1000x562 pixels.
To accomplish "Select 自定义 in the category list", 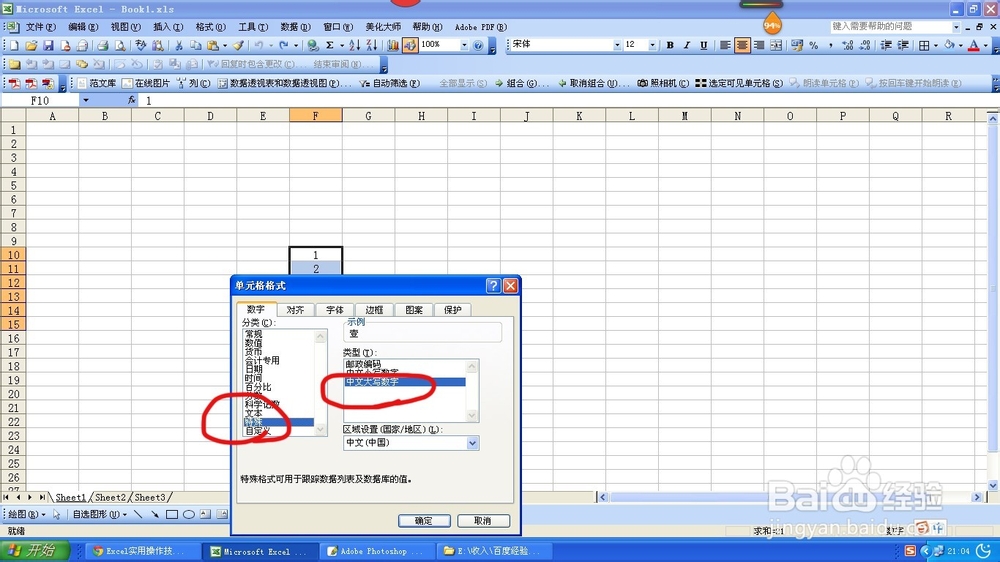I will point(258,431).
